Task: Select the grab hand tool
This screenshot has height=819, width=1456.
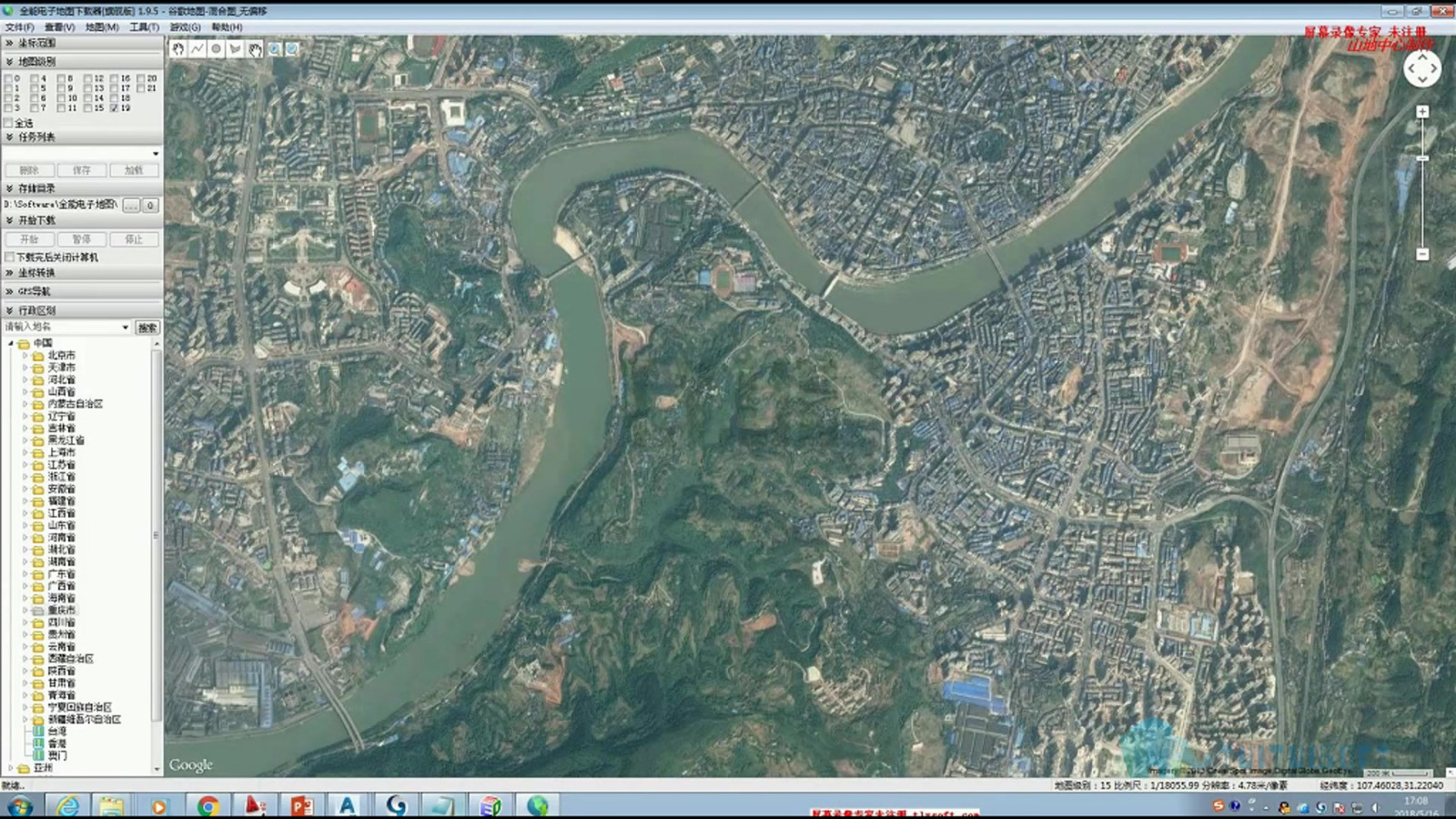Action: click(x=255, y=49)
